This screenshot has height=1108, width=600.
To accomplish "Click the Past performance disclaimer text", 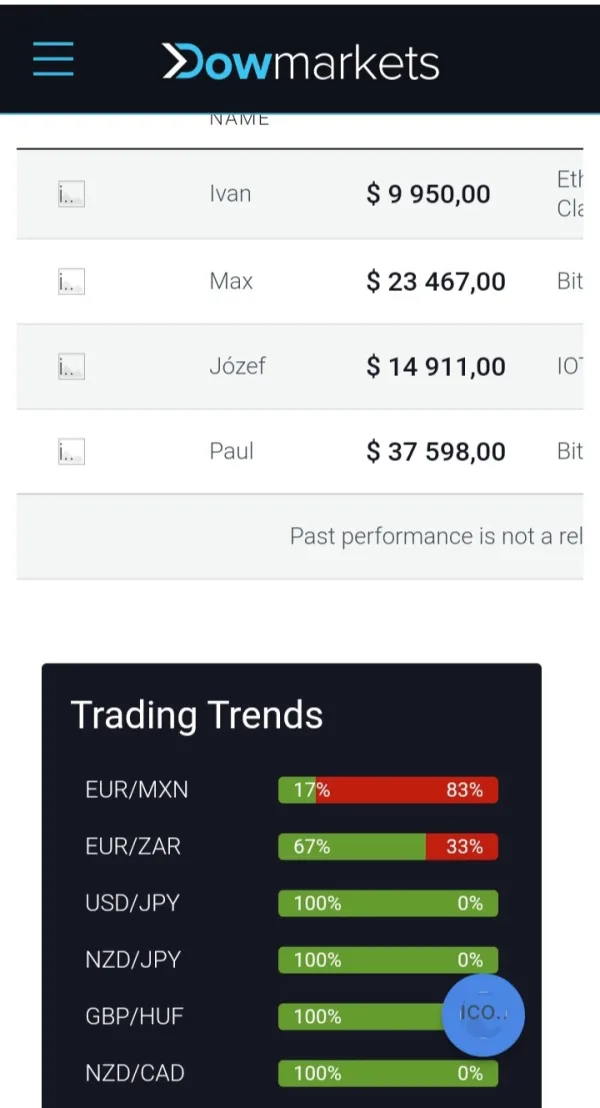I will click(x=436, y=537).
